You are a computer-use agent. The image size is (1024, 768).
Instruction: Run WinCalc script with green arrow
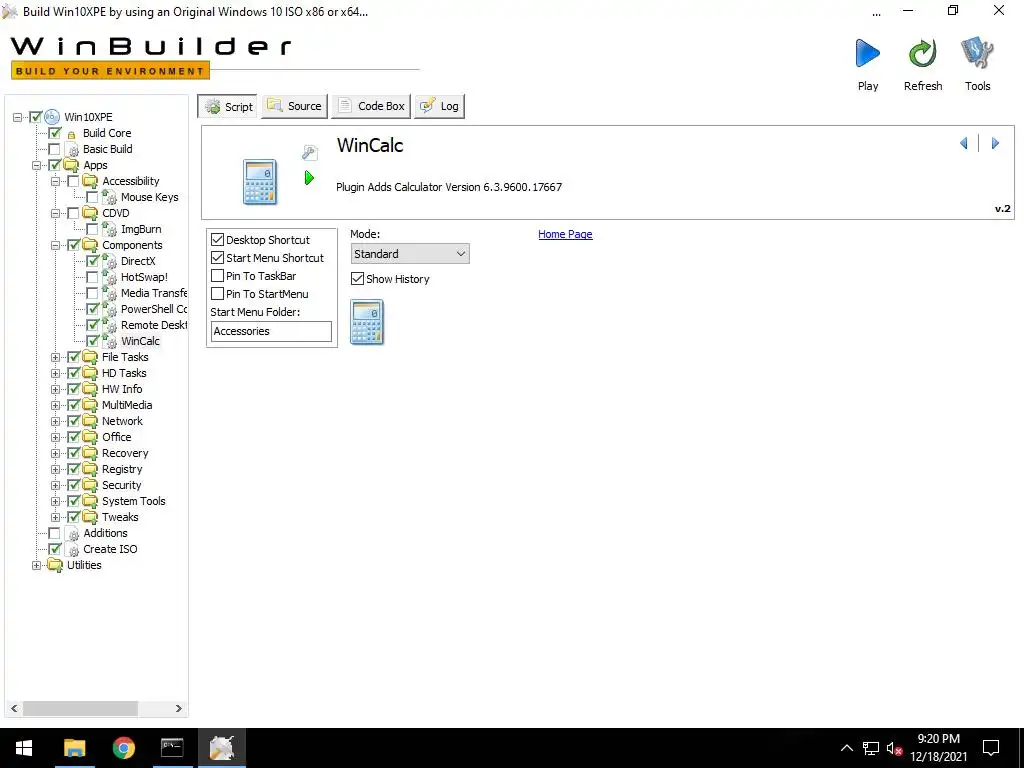[310, 178]
